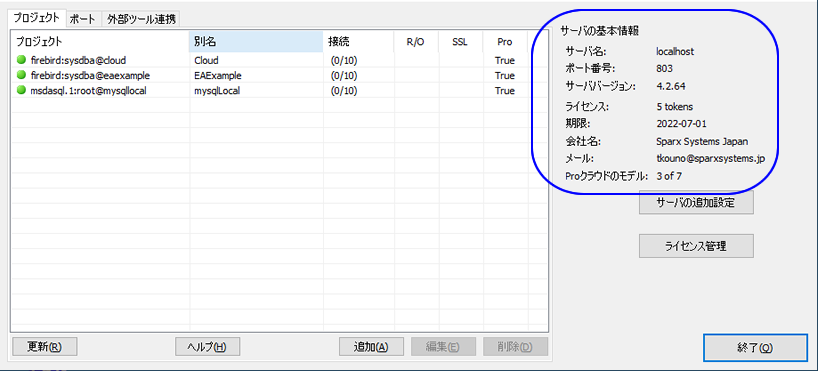Click the port number value 803

point(665,68)
